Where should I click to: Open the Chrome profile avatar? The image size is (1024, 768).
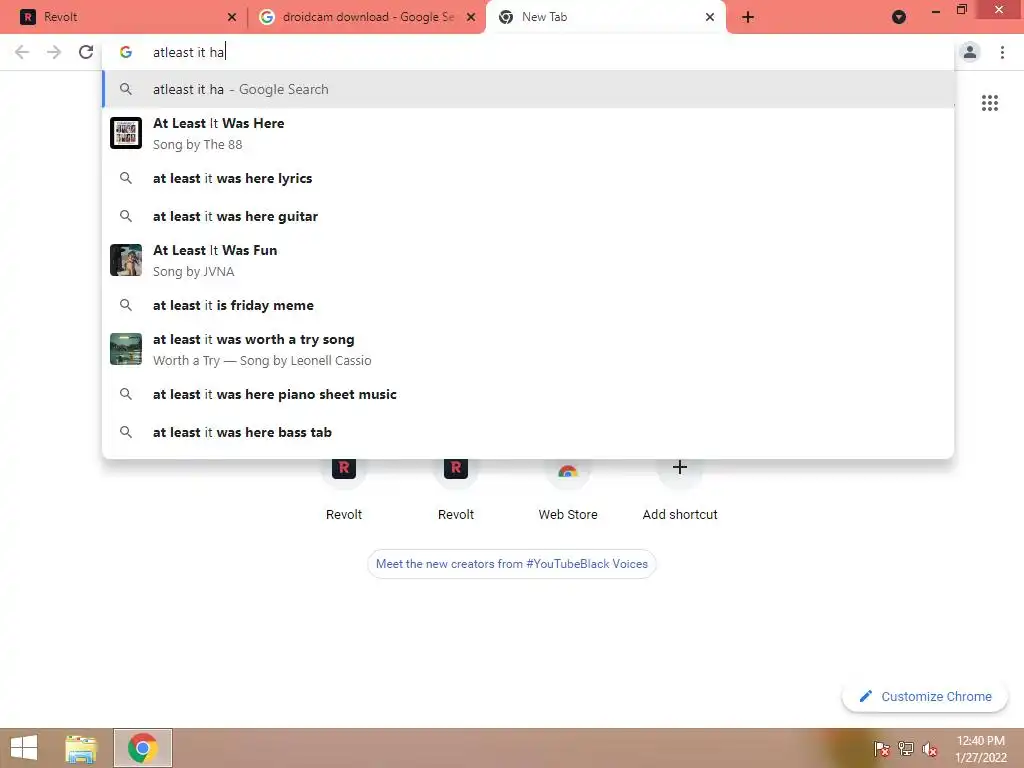(970, 52)
